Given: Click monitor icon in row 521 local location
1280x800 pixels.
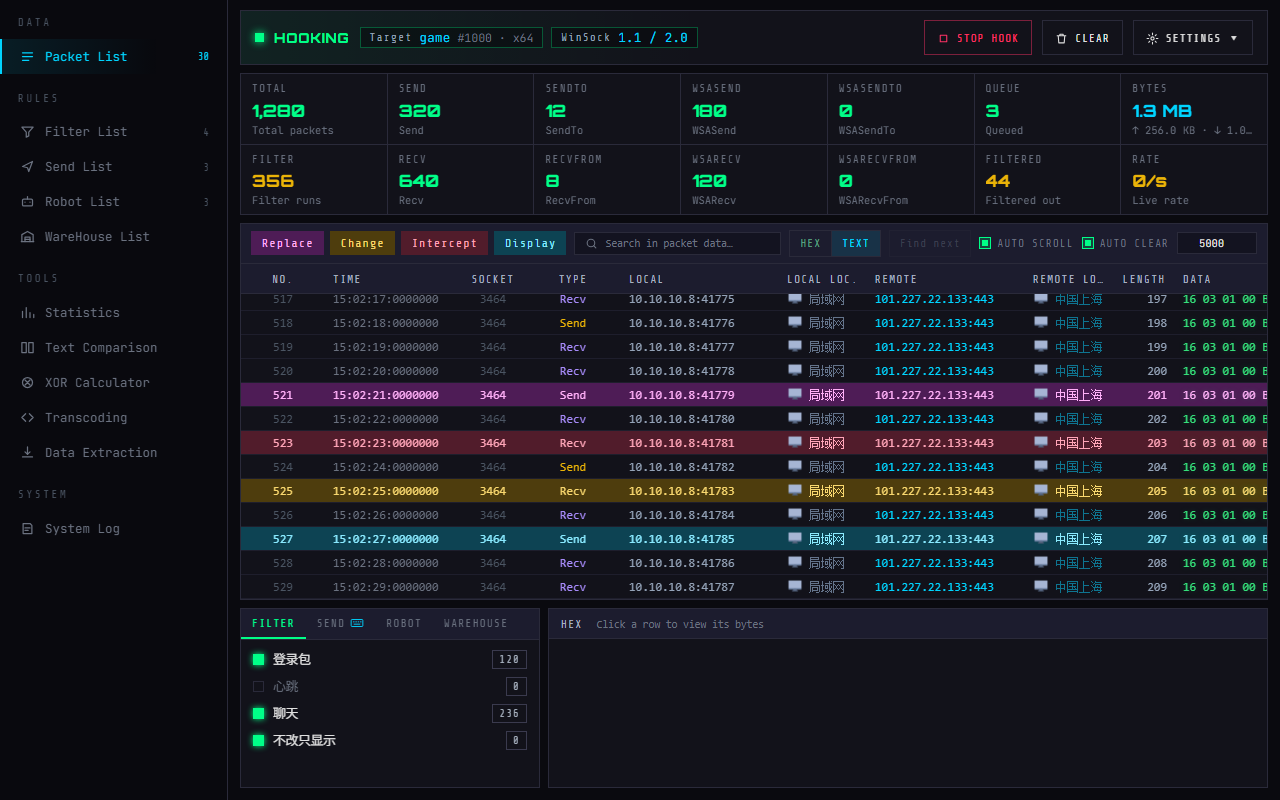Looking at the screenshot, I should [x=795, y=395].
